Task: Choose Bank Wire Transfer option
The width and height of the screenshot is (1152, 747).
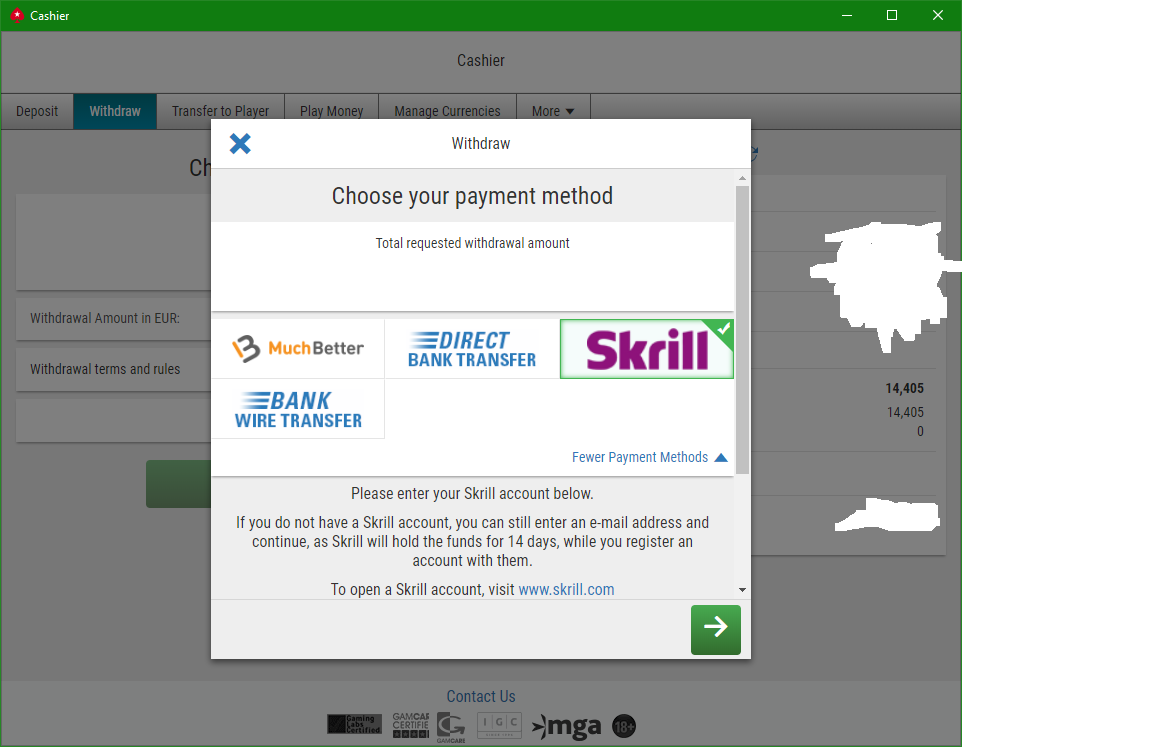Action: 298,409
